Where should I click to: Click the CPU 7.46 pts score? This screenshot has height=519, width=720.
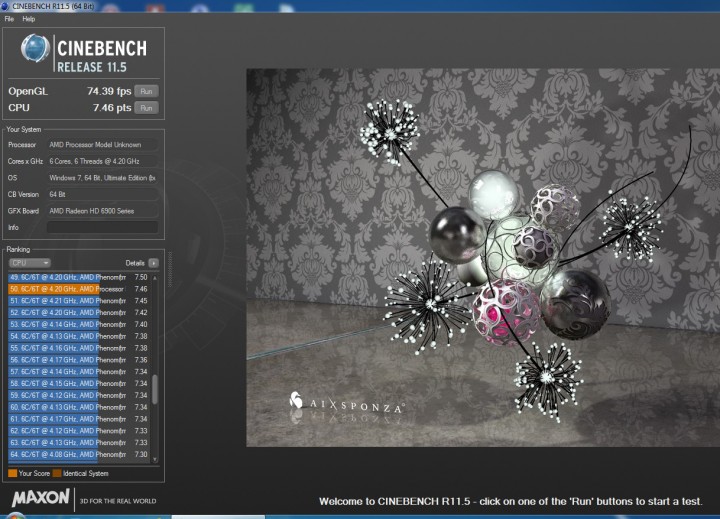point(112,107)
